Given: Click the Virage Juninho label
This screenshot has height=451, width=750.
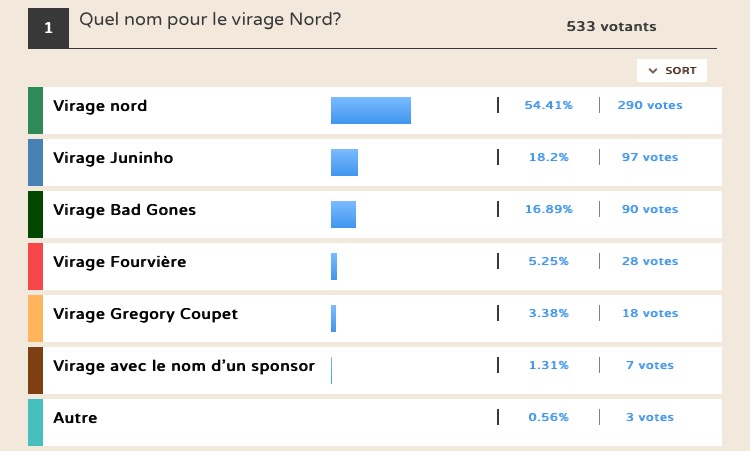Looking at the screenshot, I should click(x=113, y=158).
